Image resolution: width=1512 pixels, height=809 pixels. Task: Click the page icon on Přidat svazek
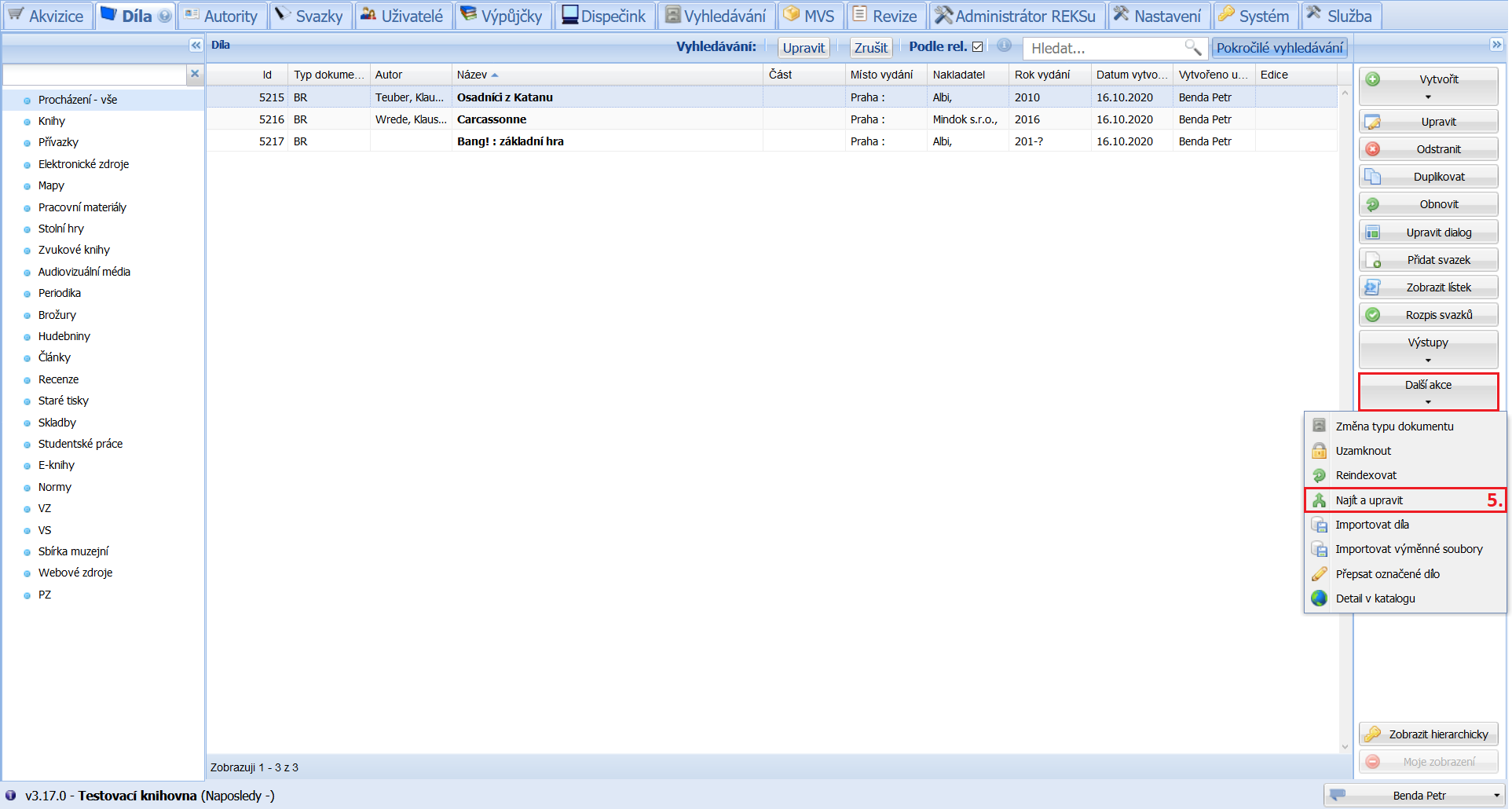click(1373, 260)
